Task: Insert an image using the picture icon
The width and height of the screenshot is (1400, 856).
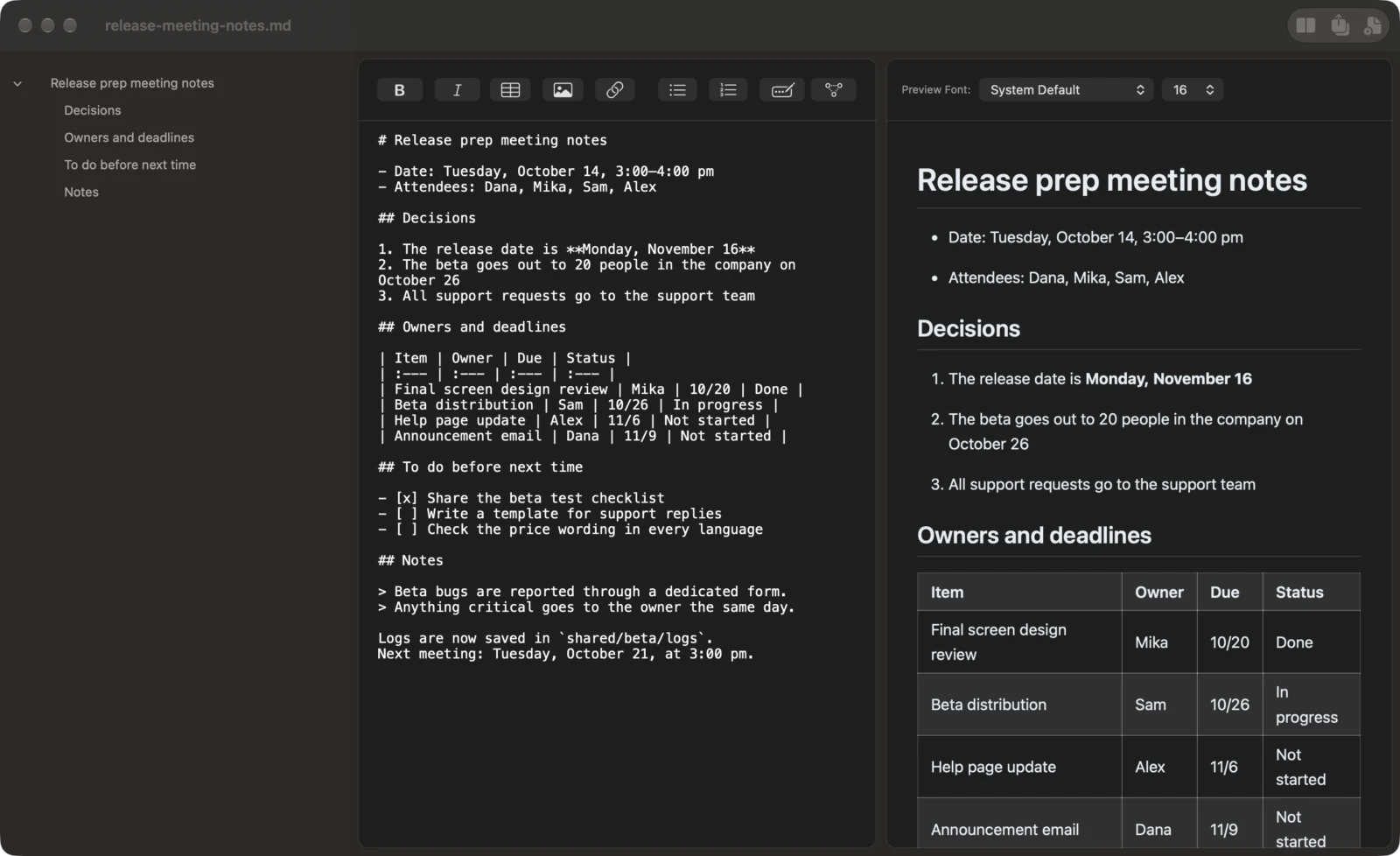Action: tap(563, 90)
